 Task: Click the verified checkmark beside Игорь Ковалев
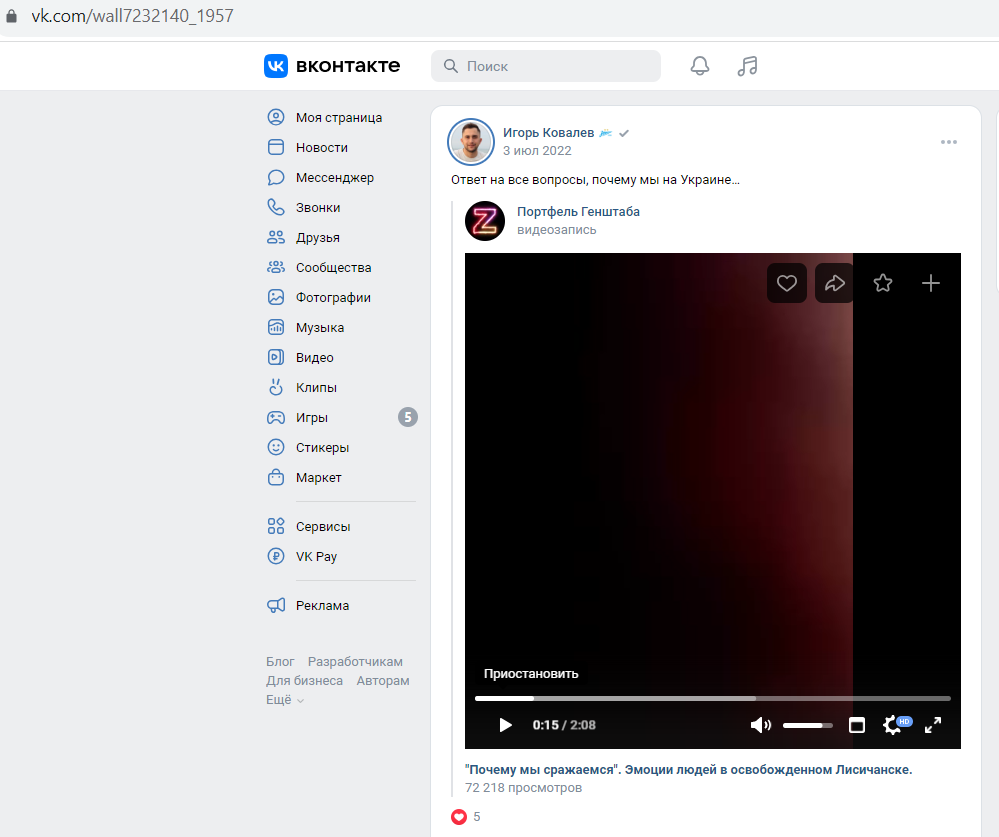tap(624, 133)
